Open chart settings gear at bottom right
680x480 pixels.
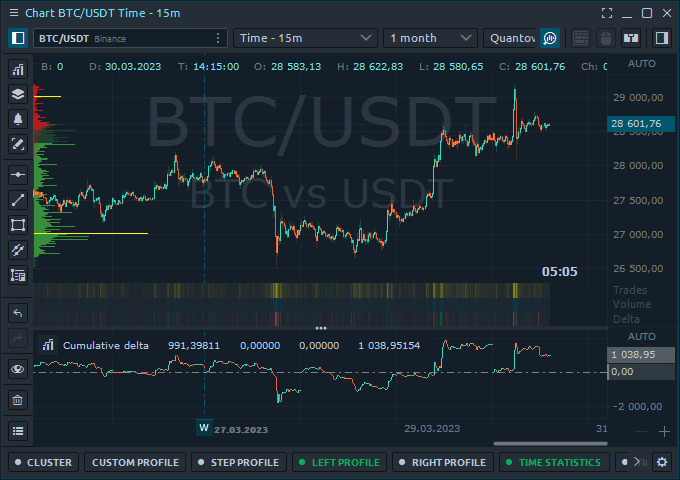[x=661, y=462]
